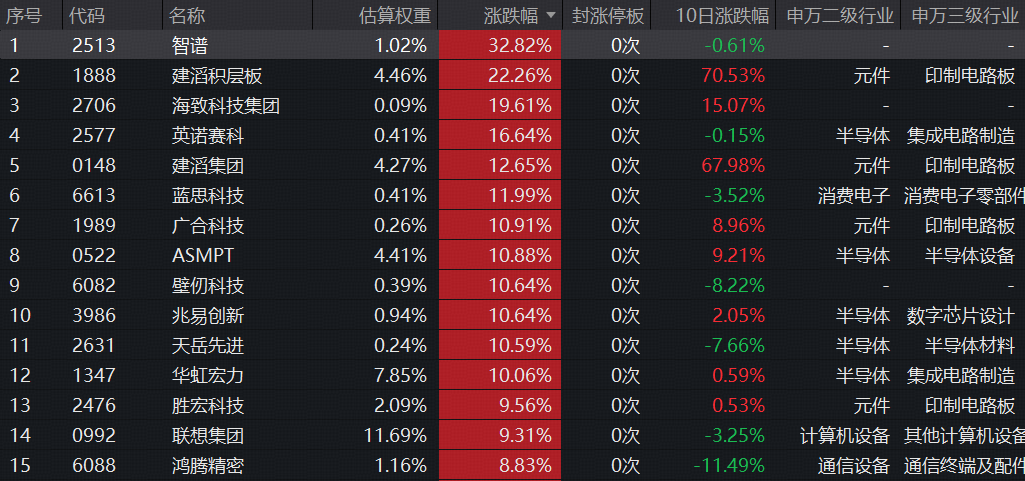
Task: Choose 广合科技 from the list
Action: [x=208, y=225]
